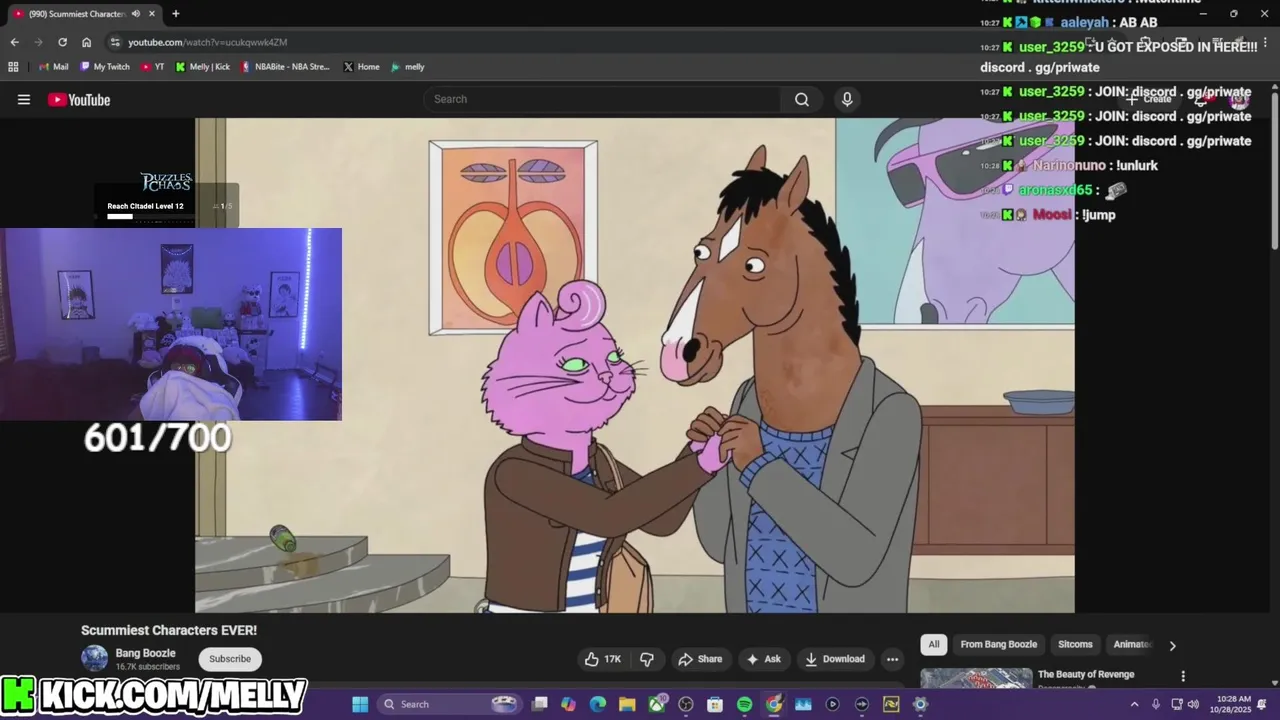The image size is (1280, 720).
Task: Expand more options for Beauty of Revenge video
Action: tap(1183, 676)
